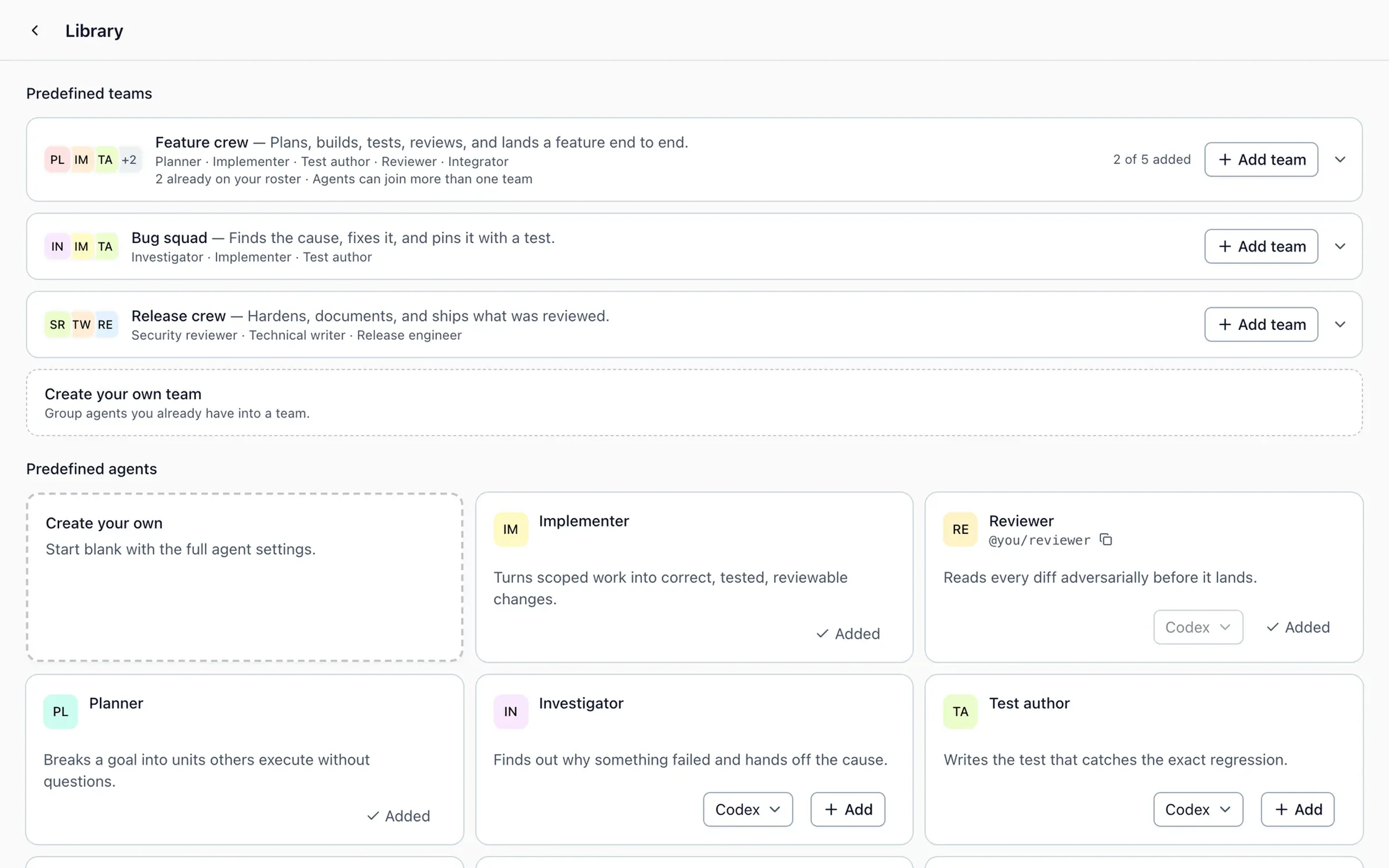Click the PL badge in Feature crew row

57,160
